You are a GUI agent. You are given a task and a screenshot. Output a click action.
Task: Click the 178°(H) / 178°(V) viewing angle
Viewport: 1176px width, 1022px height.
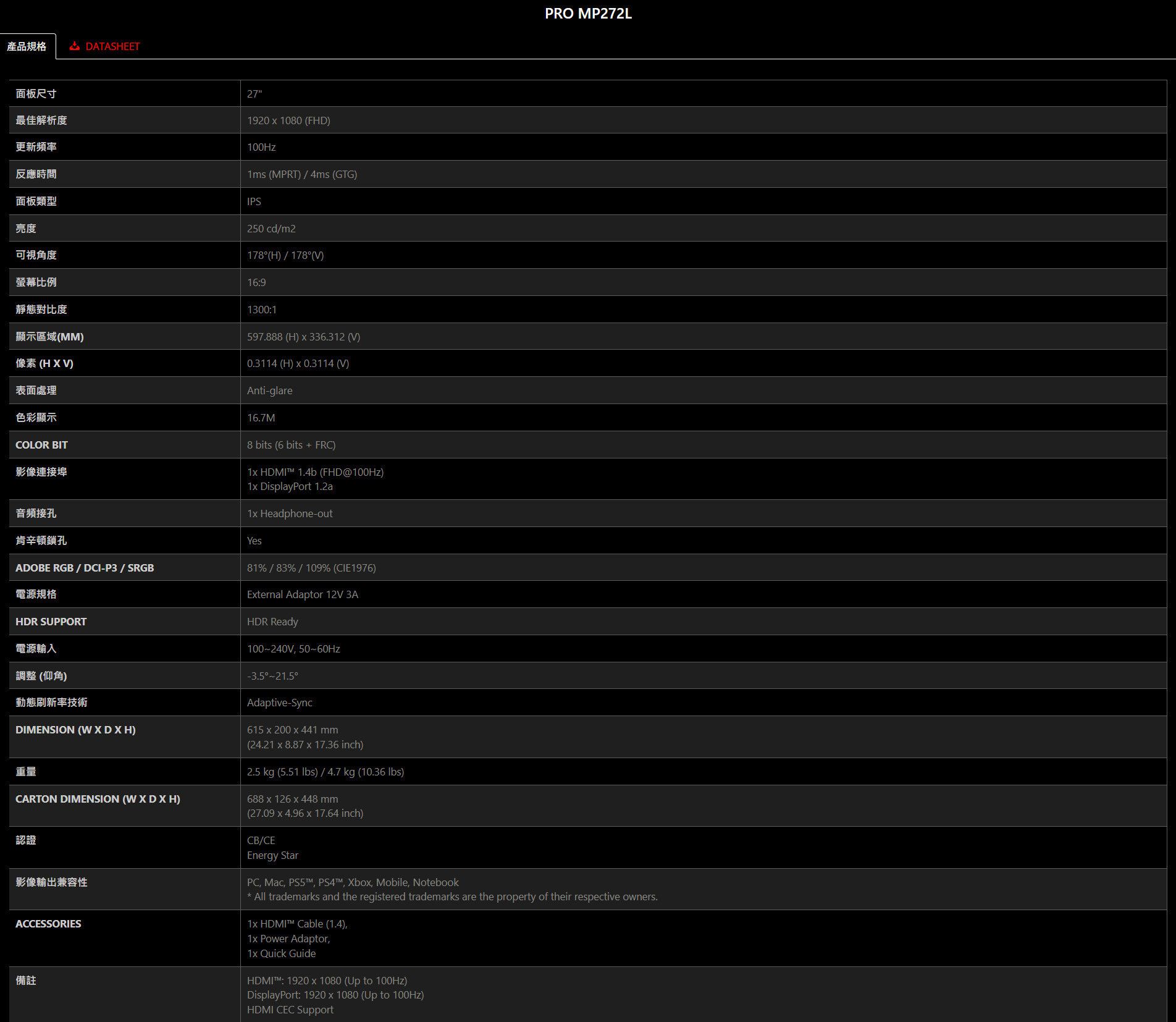(285, 255)
